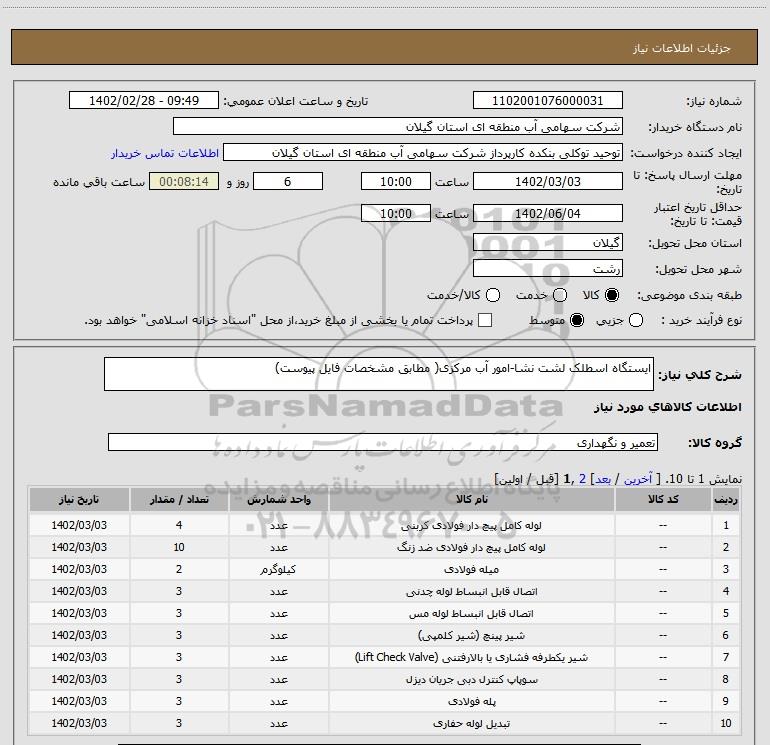Click delivery city field رشت
Image resolution: width=770 pixels, height=745 pixels.
point(548,269)
